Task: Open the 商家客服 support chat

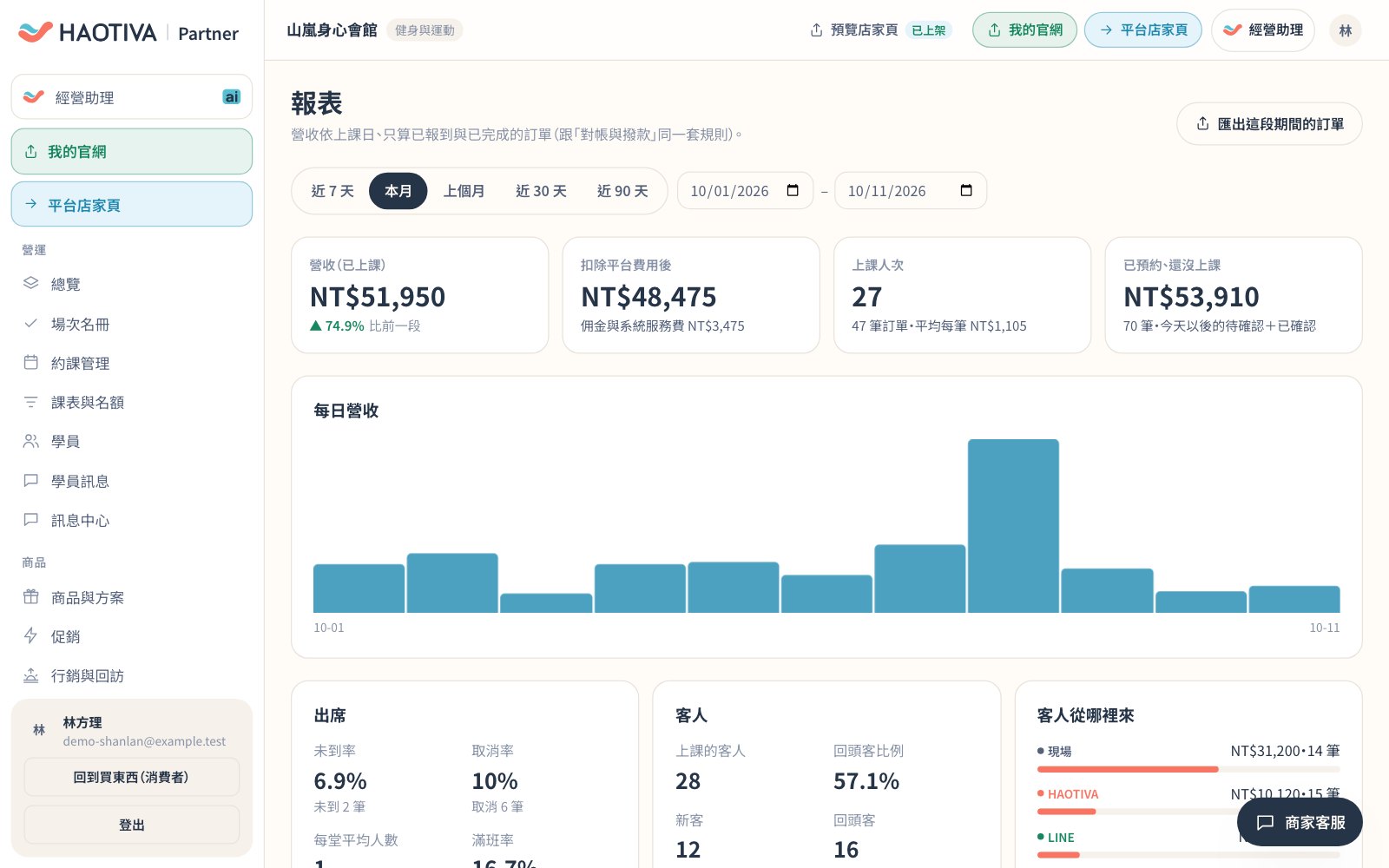Action: click(1300, 822)
